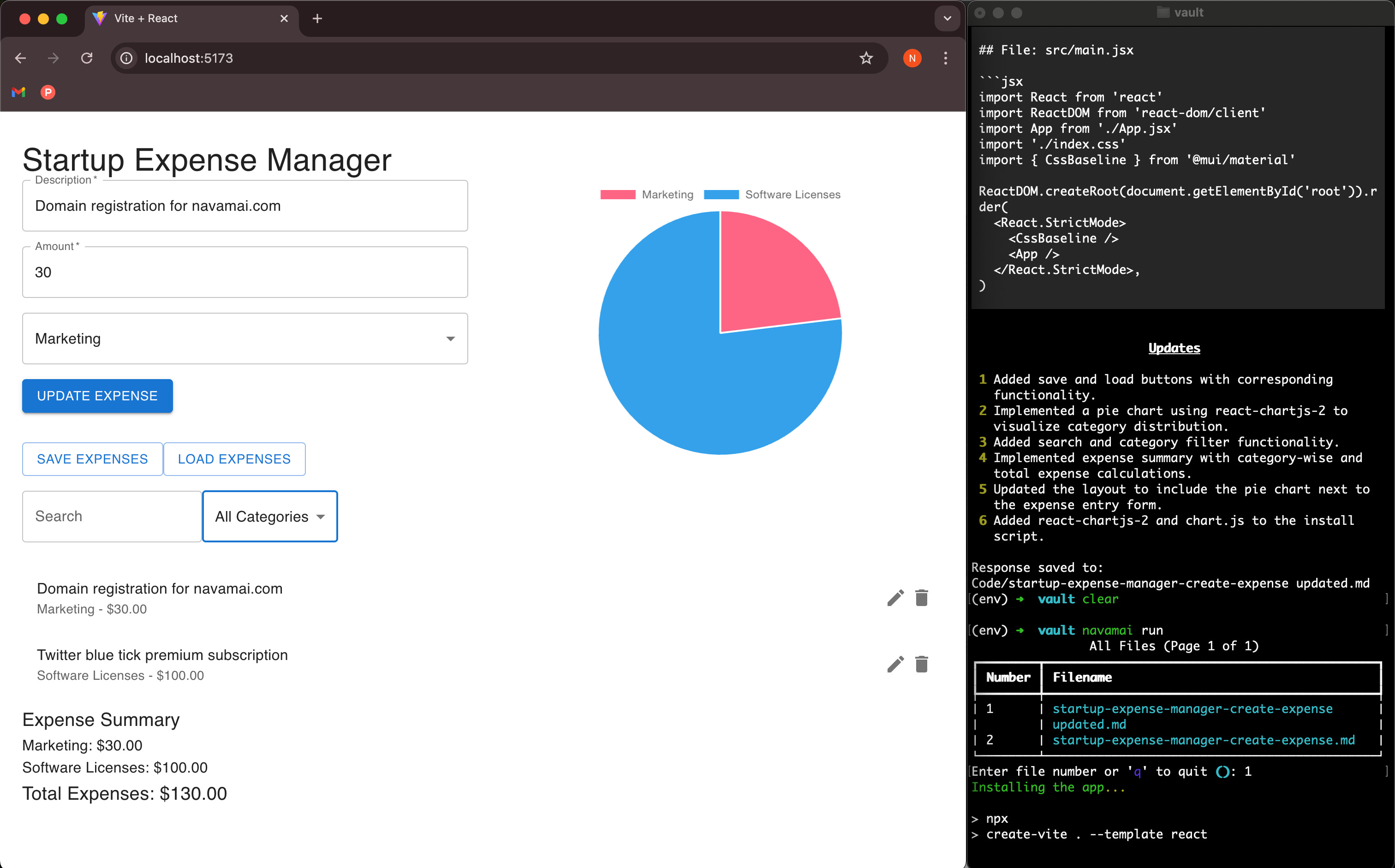Image resolution: width=1395 pixels, height=868 pixels.
Task: Select the Vite + React tab
Action: (191, 18)
